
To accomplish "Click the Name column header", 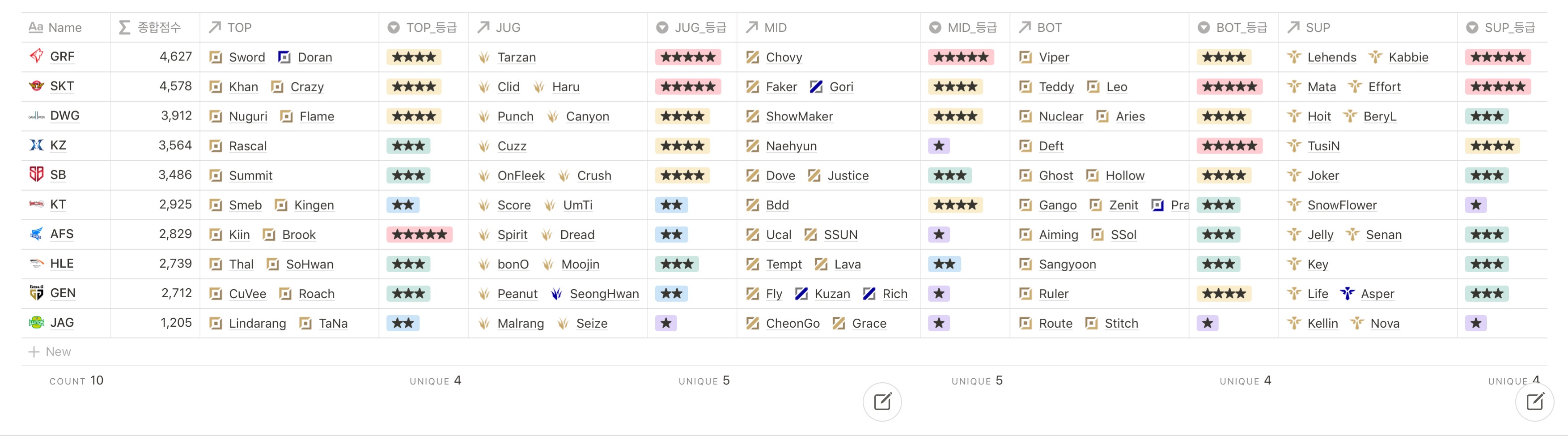I will [64, 27].
